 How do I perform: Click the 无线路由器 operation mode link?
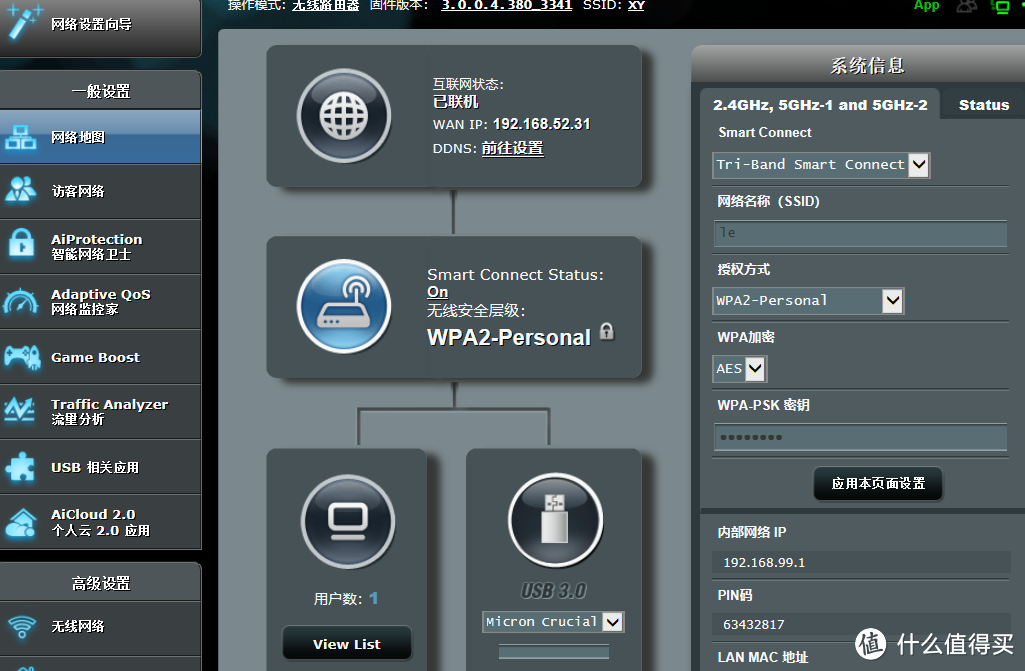click(x=326, y=5)
